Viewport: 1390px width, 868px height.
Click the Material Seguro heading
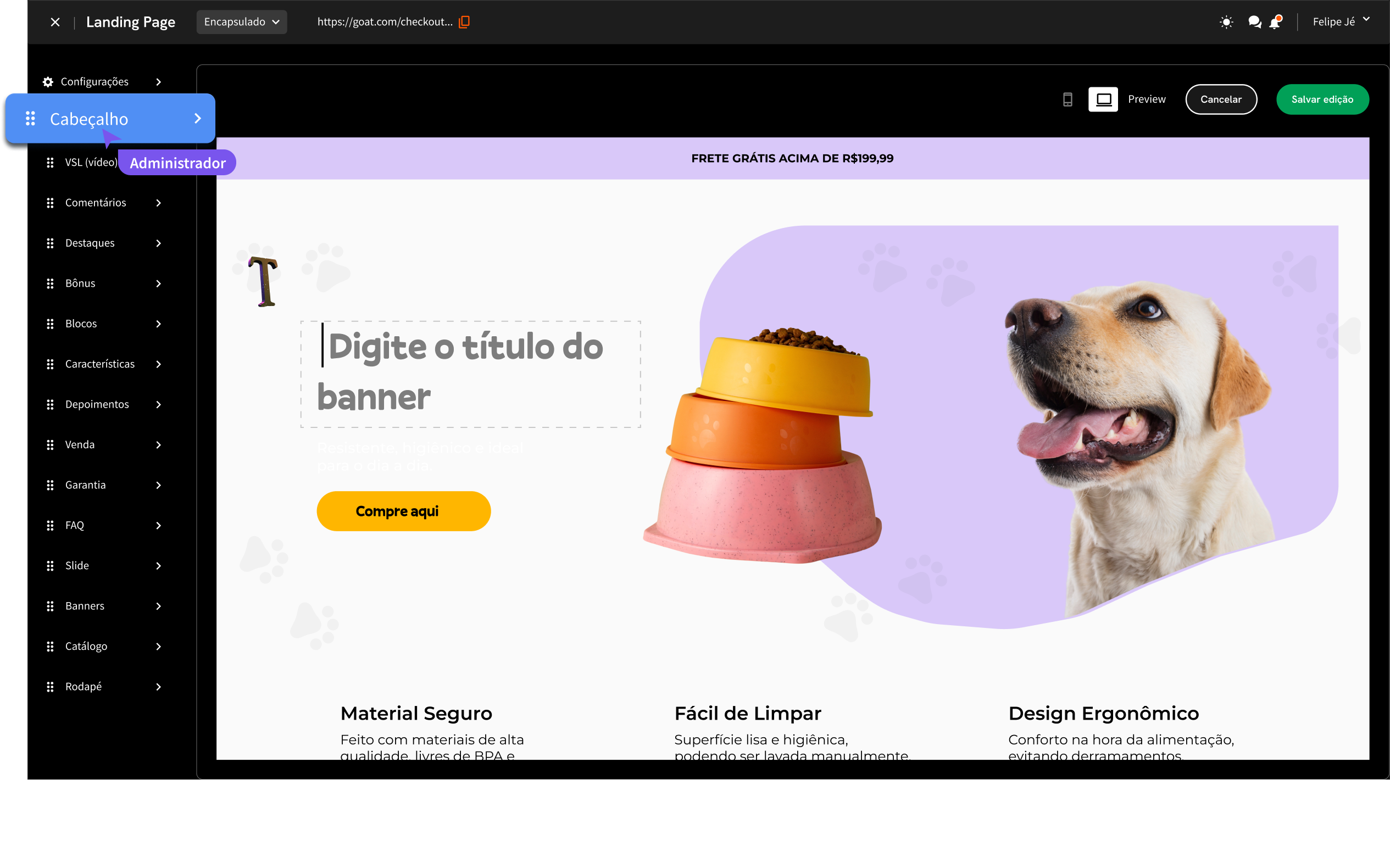tap(416, 713)
